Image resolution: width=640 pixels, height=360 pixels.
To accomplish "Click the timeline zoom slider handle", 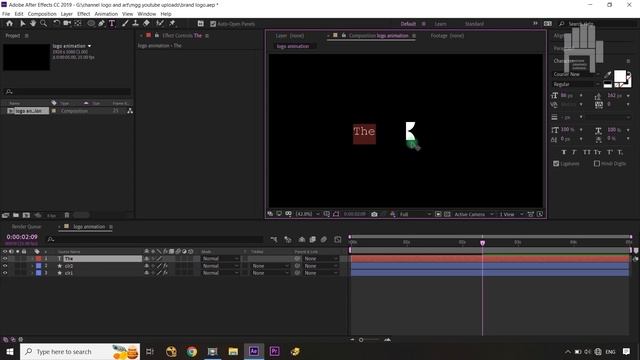I will pyautogui.click(x=361, y=340).
